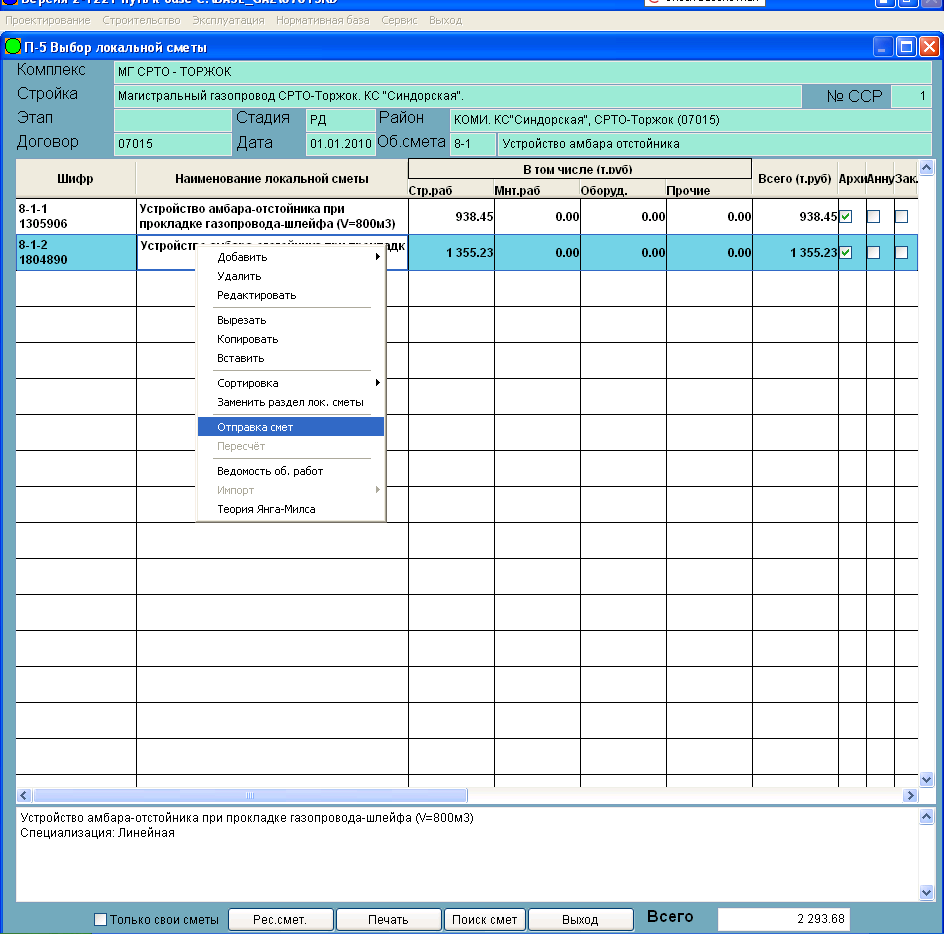Click the Выход item in the menu bar

pyautogui.click(x=446, y=20)
